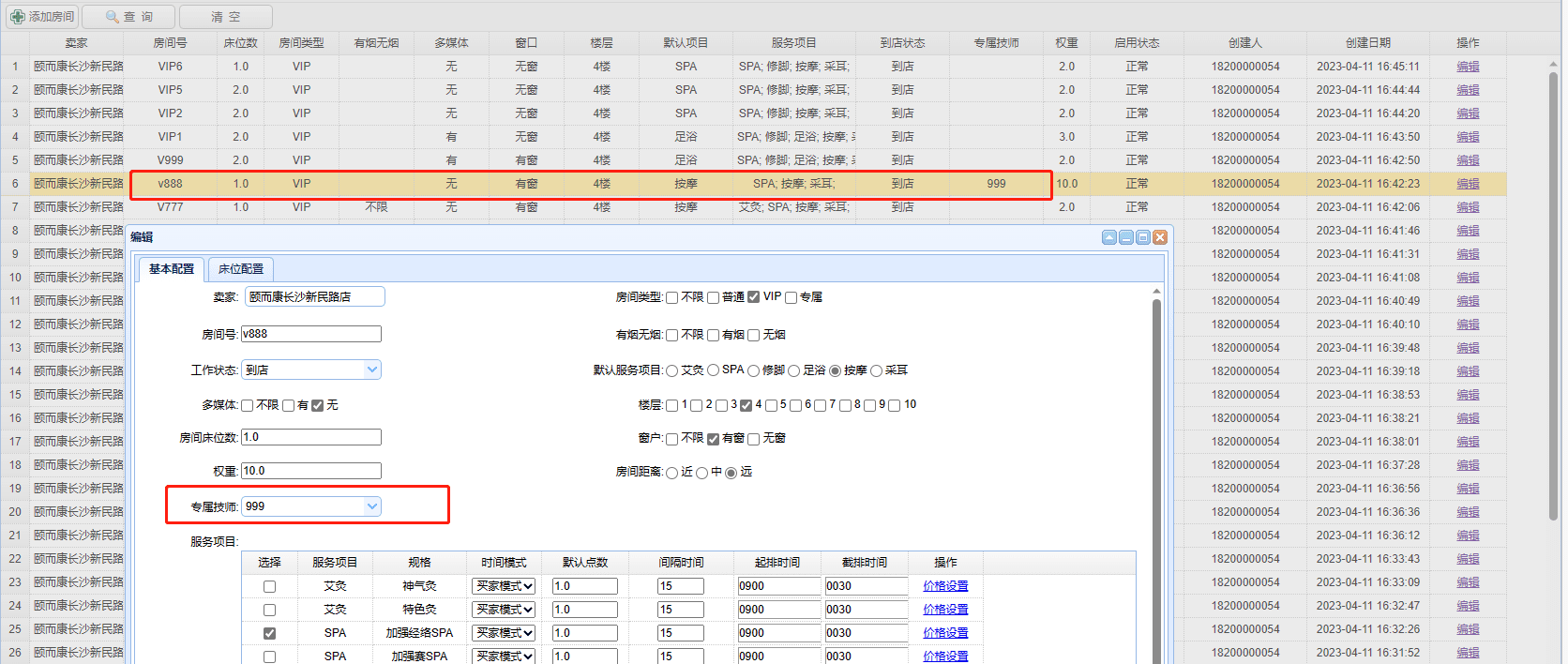1568x664 pixels.
Task: Click the dialog scrollbar up arrow
Action: [1156, 292]
